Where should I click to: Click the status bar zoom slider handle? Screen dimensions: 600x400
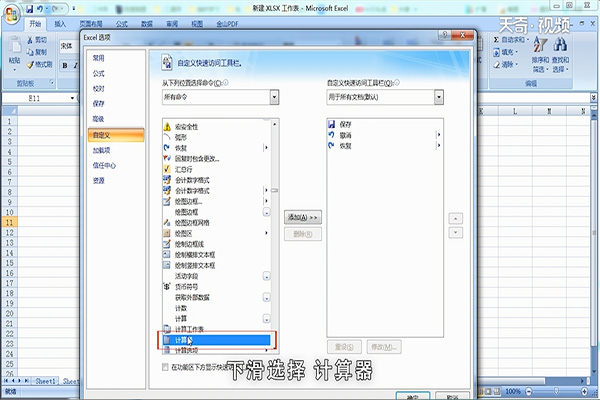(x=556, y=391)
